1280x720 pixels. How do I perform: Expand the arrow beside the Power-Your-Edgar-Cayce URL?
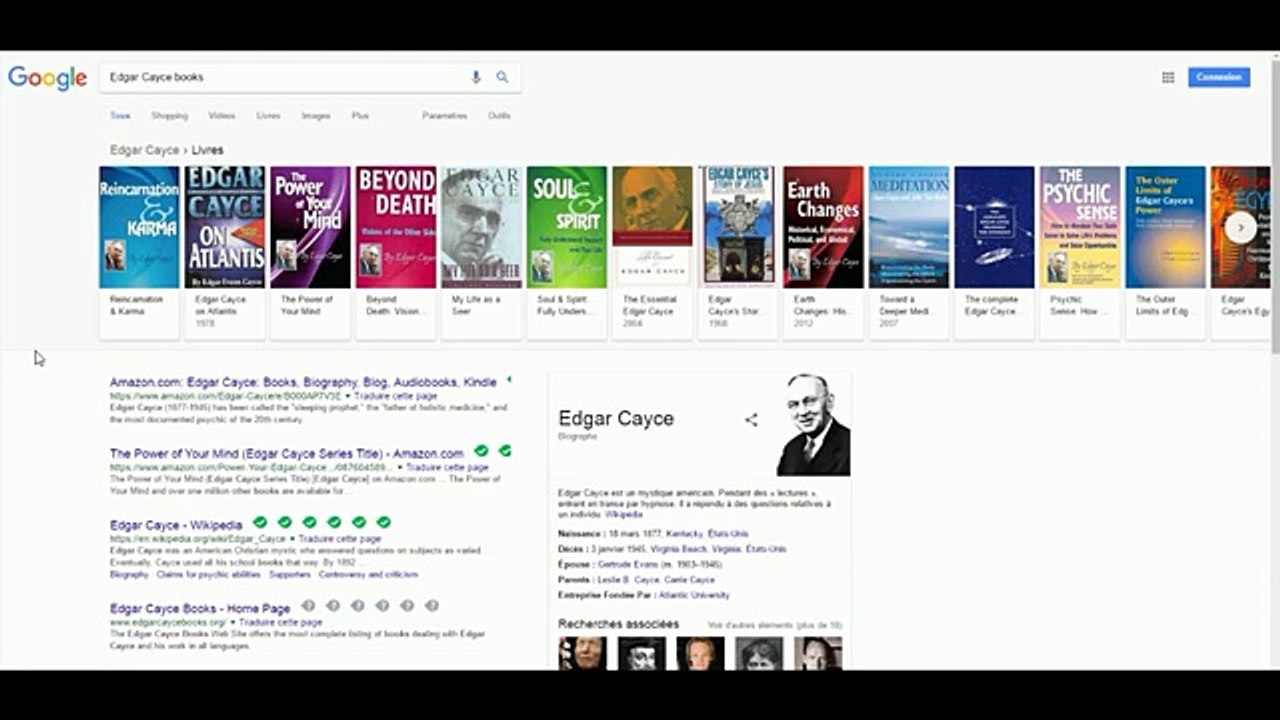400,467
